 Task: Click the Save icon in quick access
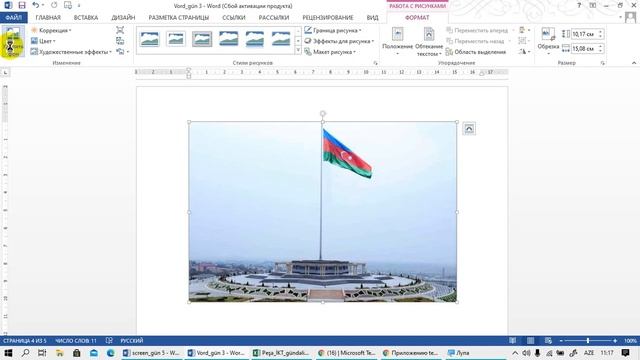pyautogui.click(x=22, y=5)
